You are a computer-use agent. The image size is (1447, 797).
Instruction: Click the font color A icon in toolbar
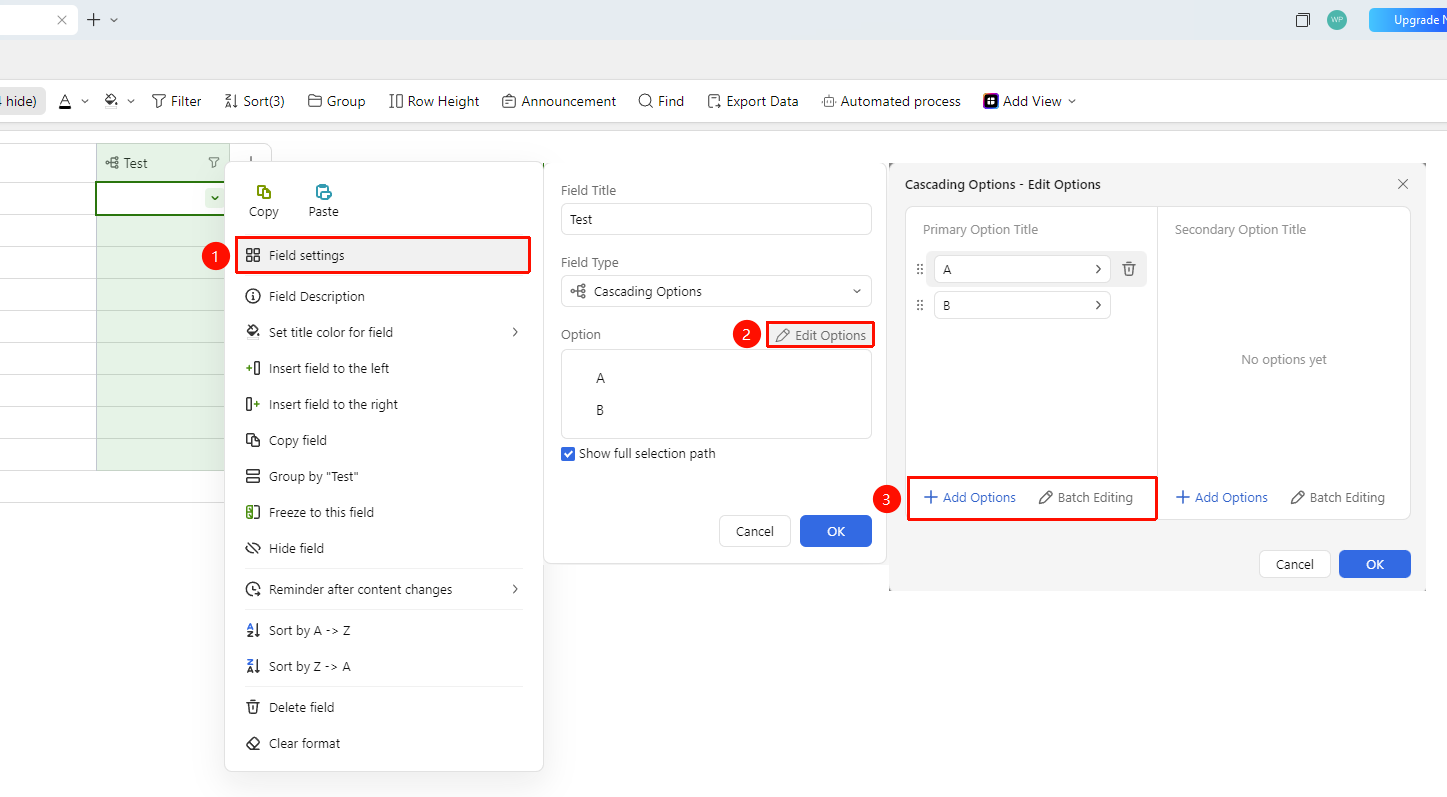(65, 101)
